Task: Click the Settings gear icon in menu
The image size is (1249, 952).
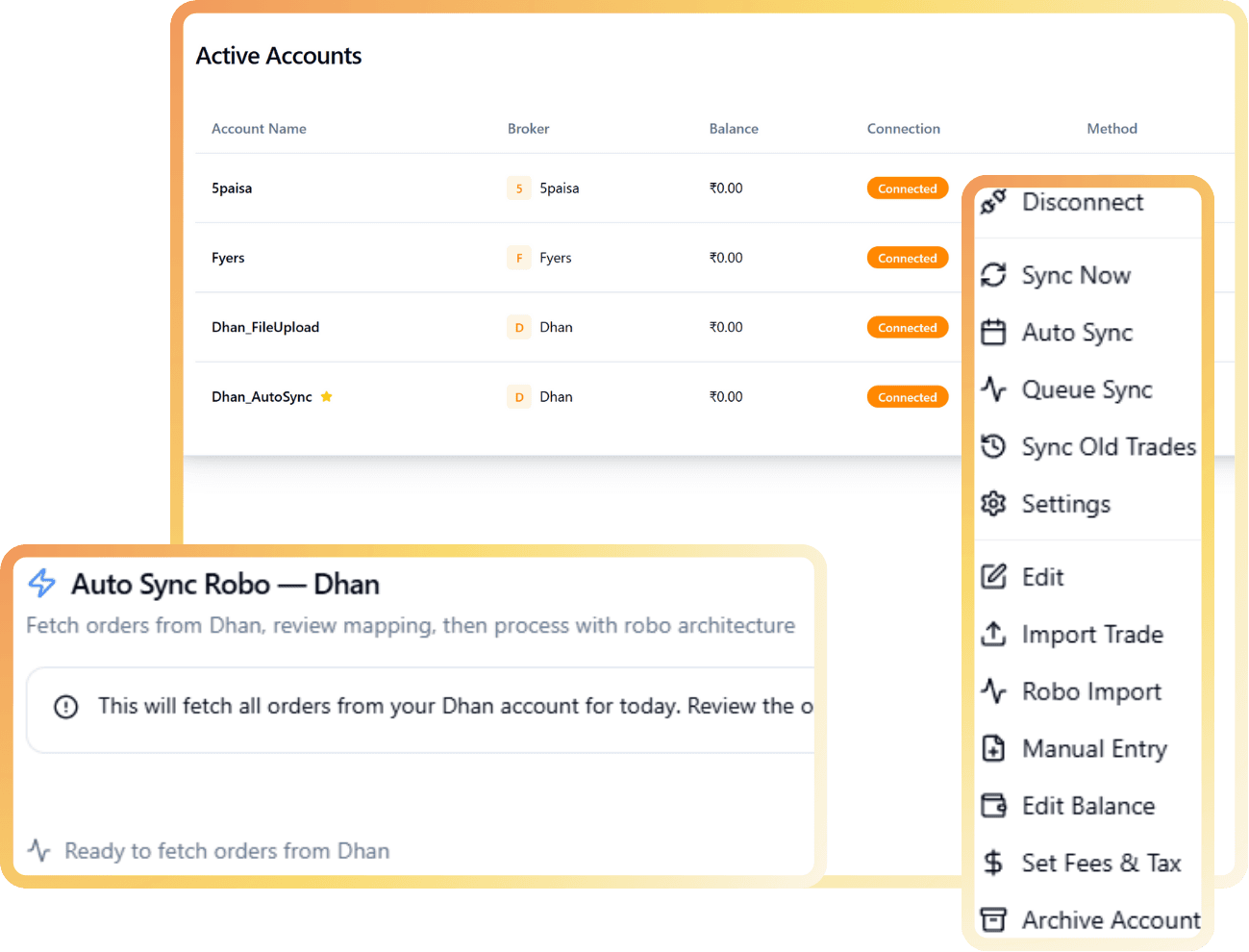Action: tap(993, 504)
